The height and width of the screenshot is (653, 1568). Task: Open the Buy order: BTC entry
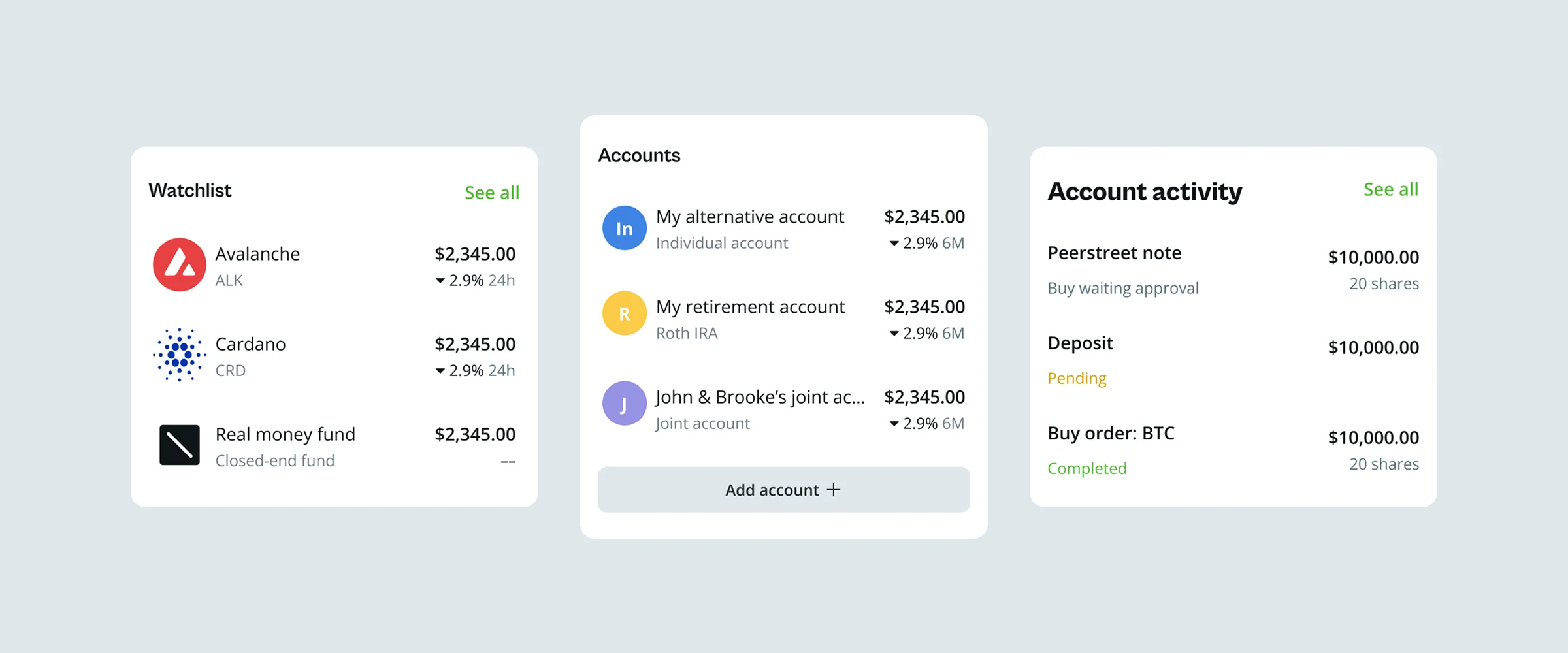pos(1111,434)
